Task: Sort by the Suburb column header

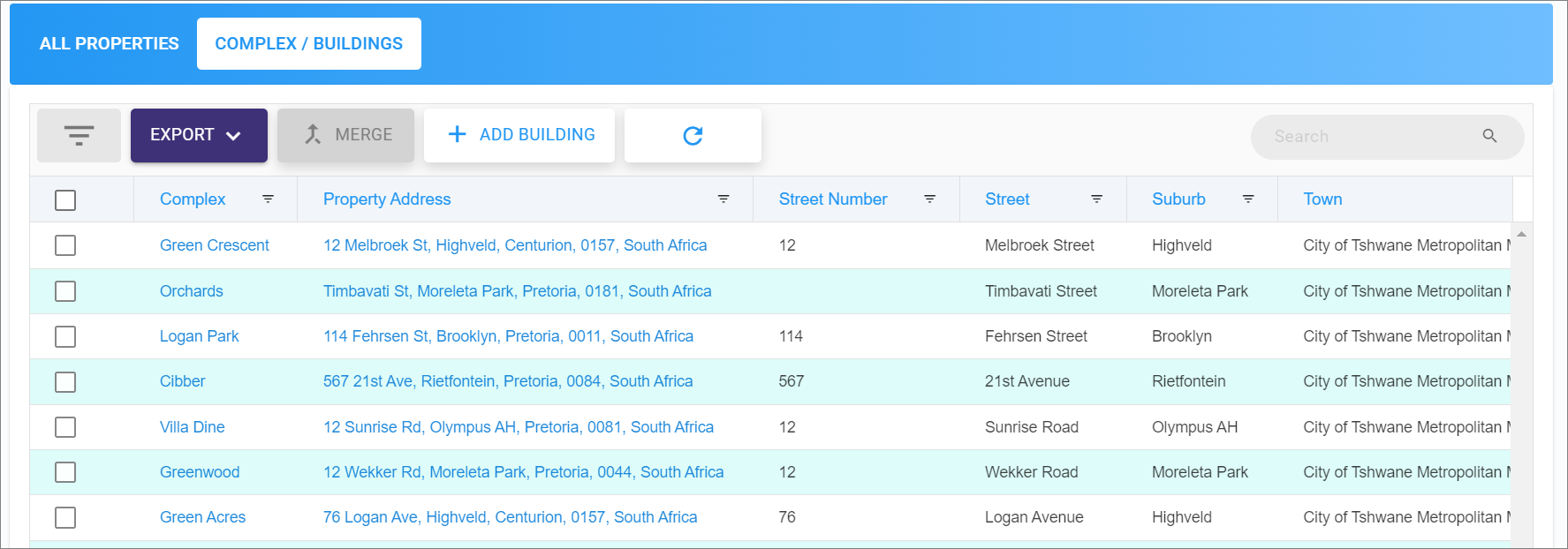Action: (x=1178, y=199)
